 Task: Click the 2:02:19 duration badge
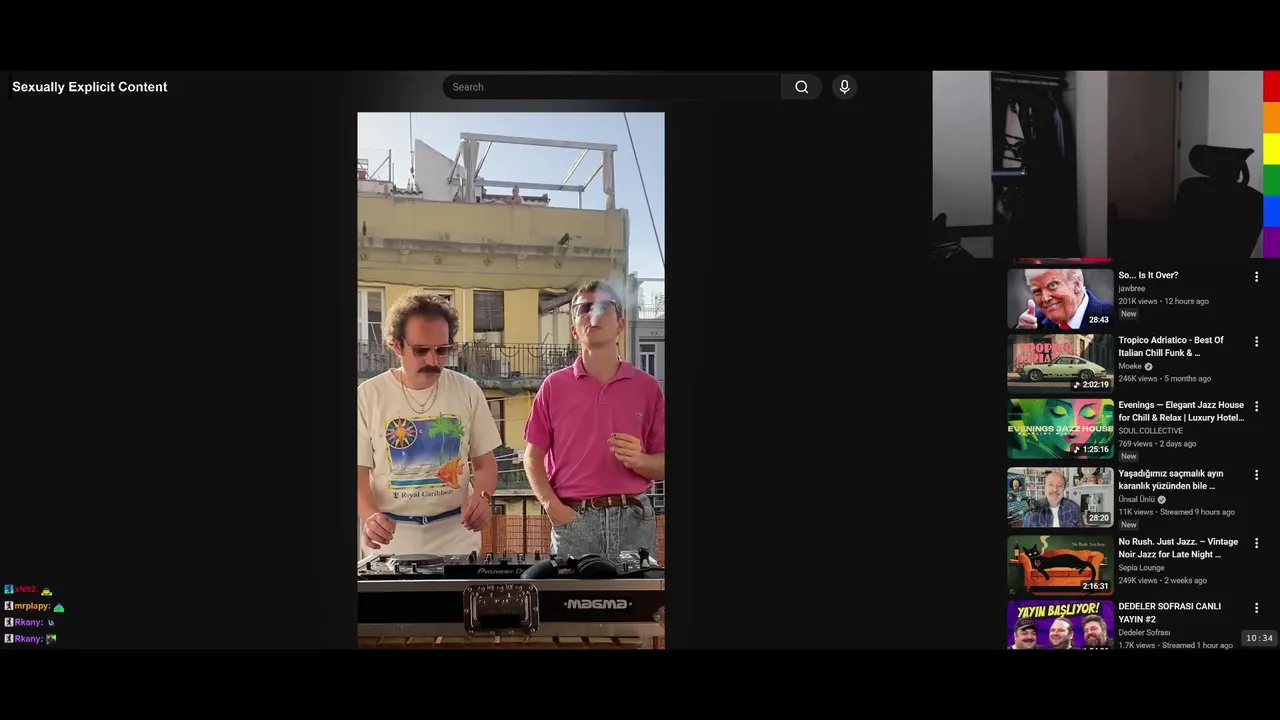[x=1091, y=385]
